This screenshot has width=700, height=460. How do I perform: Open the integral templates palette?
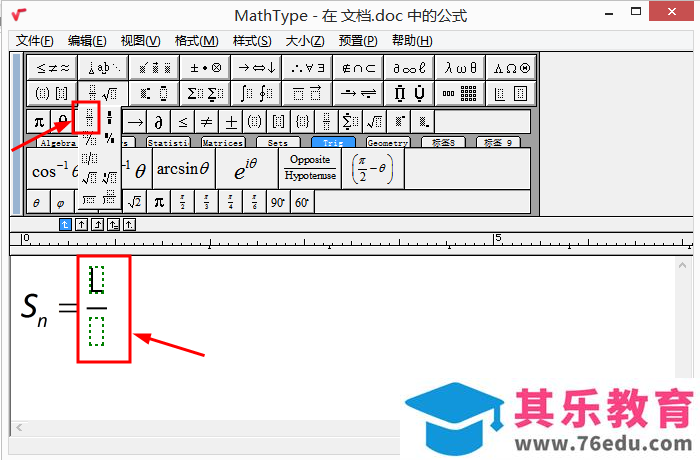pyautogui.click(x=256, y=93)
